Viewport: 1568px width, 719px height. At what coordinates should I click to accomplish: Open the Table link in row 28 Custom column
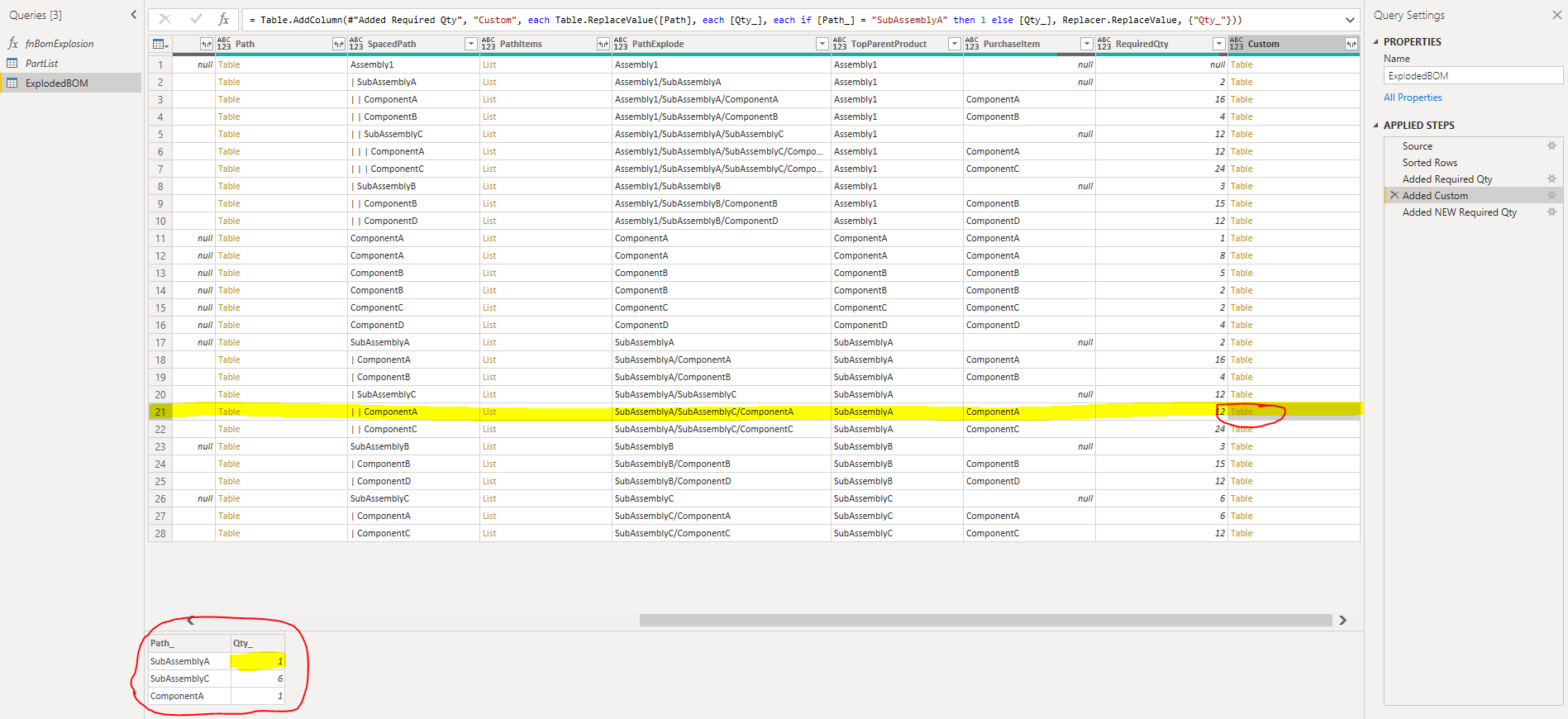1242,533
